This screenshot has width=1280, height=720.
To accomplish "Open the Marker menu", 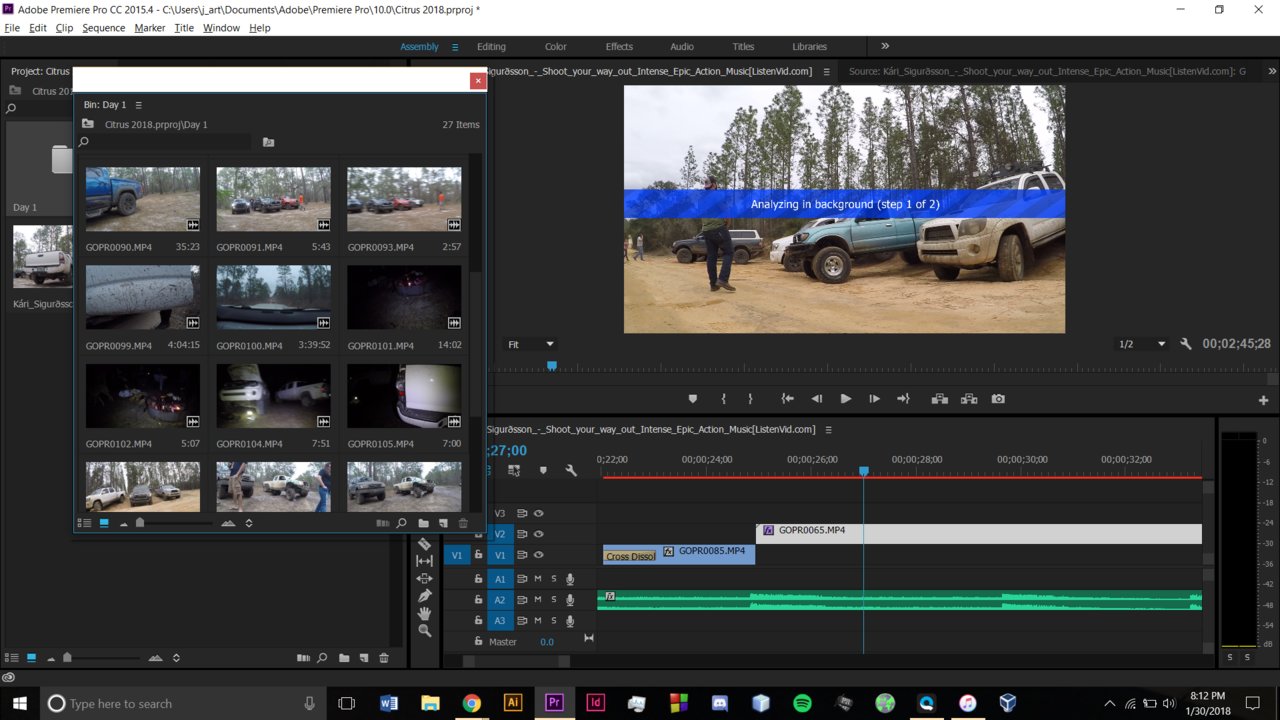I will 150,28.
